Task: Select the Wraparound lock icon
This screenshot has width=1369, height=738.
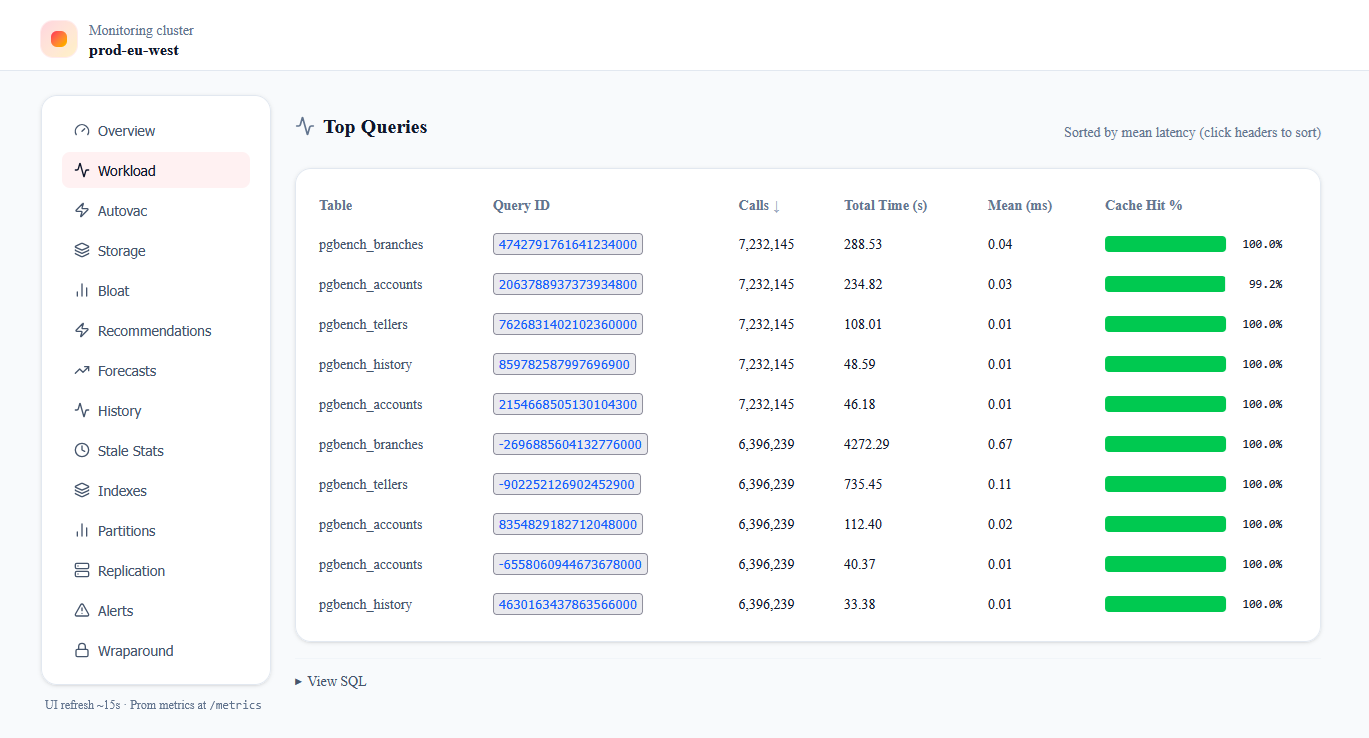Action: point(82,650)
